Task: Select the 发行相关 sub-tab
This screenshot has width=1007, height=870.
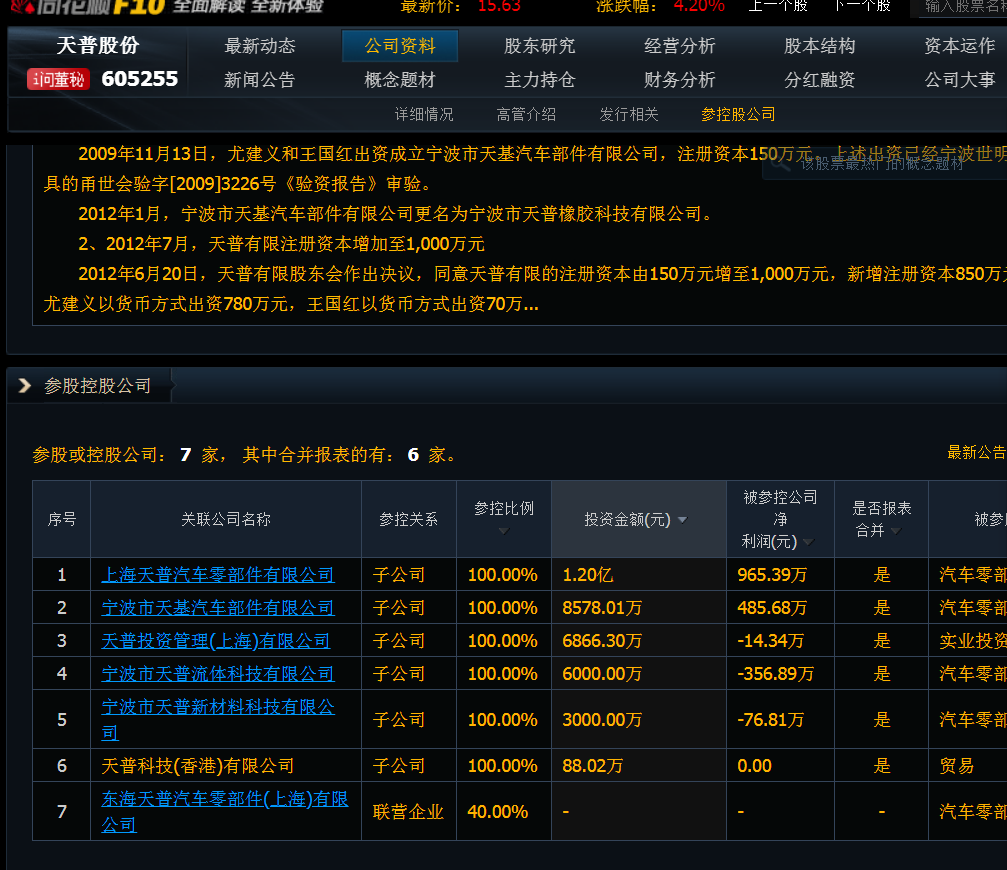Action: point(629,114)
